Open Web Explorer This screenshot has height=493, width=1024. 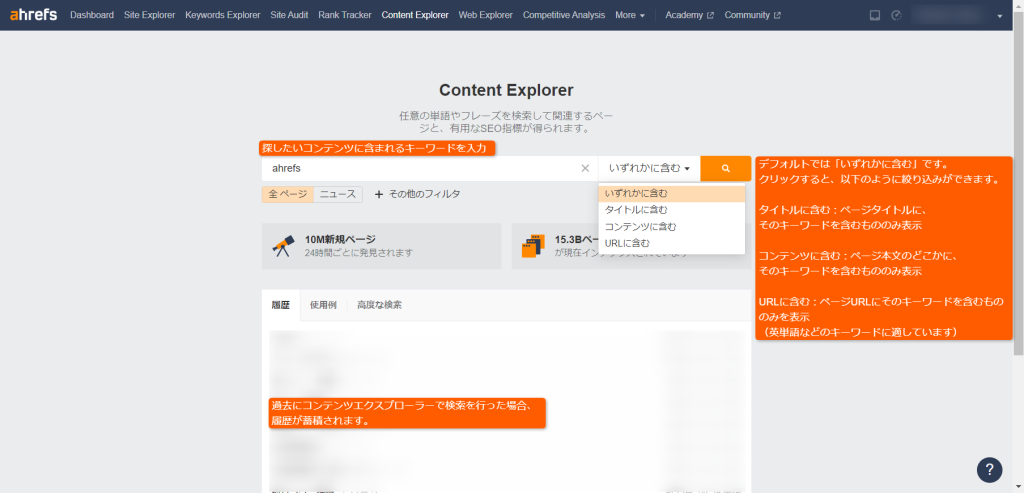pyautogui.click(x=485, y=15)
